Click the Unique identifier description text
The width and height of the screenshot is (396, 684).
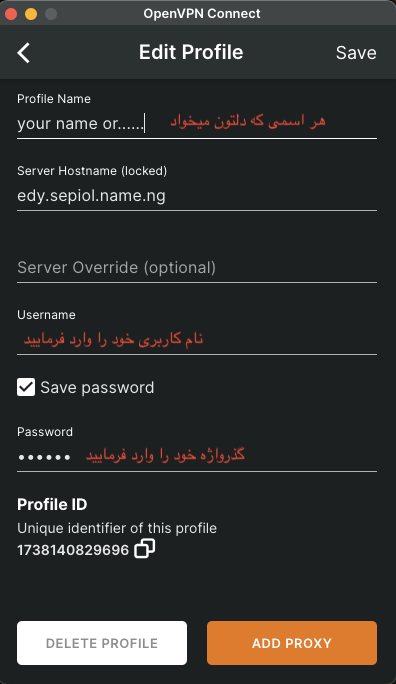click(117, 528)
